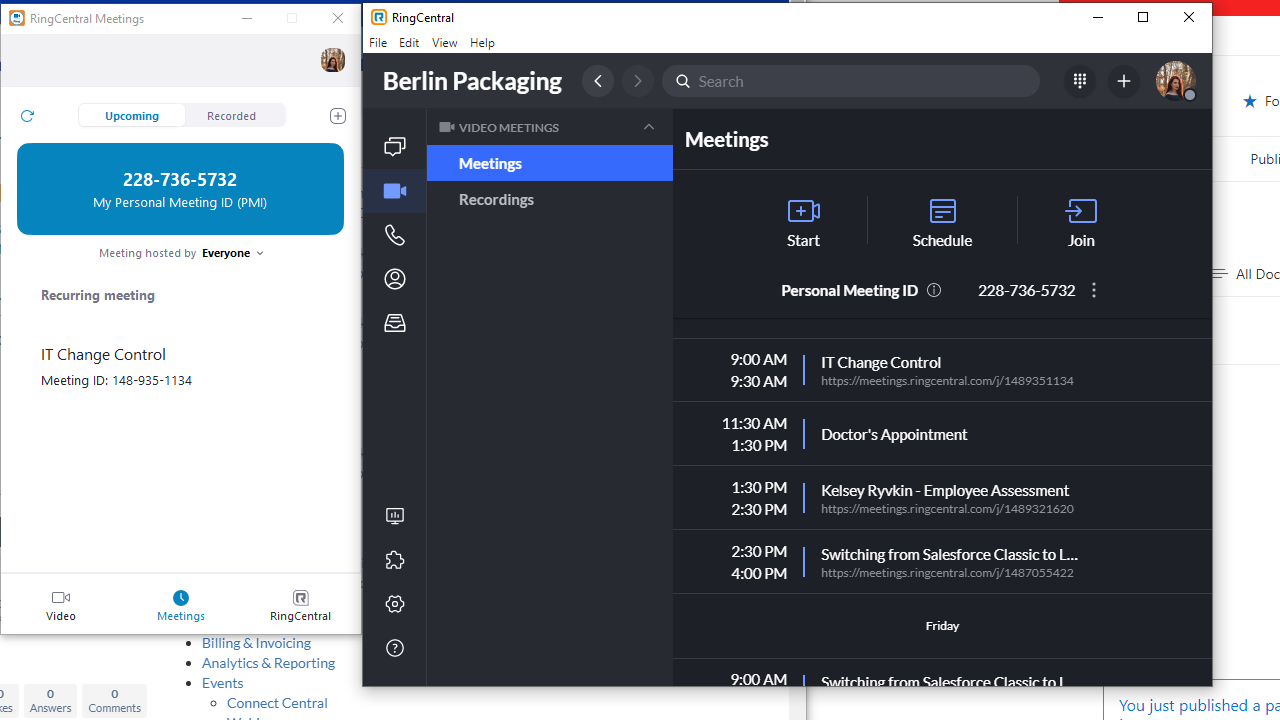Click the Connect Central link
1280x720 pixels.
click(x=277, y=703)
